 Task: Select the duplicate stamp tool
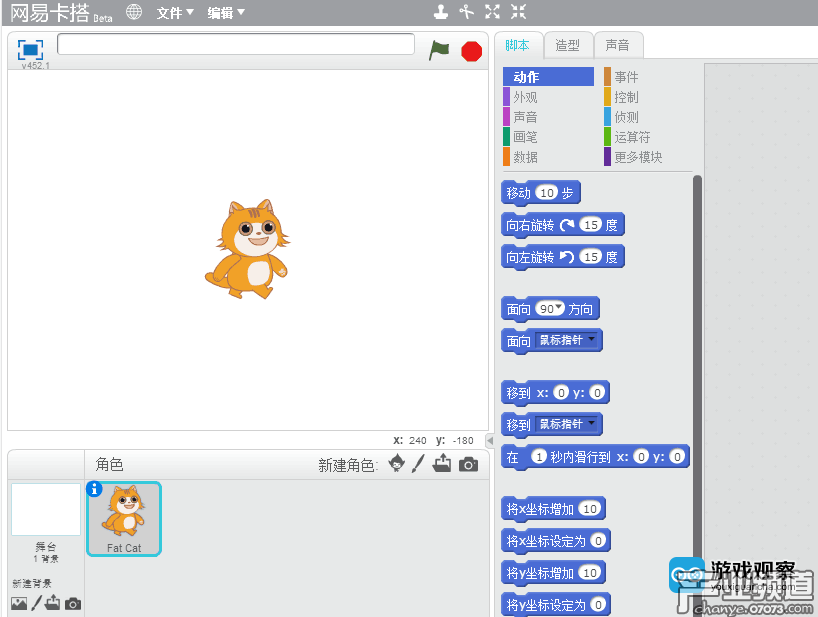[x=441, y=12]
